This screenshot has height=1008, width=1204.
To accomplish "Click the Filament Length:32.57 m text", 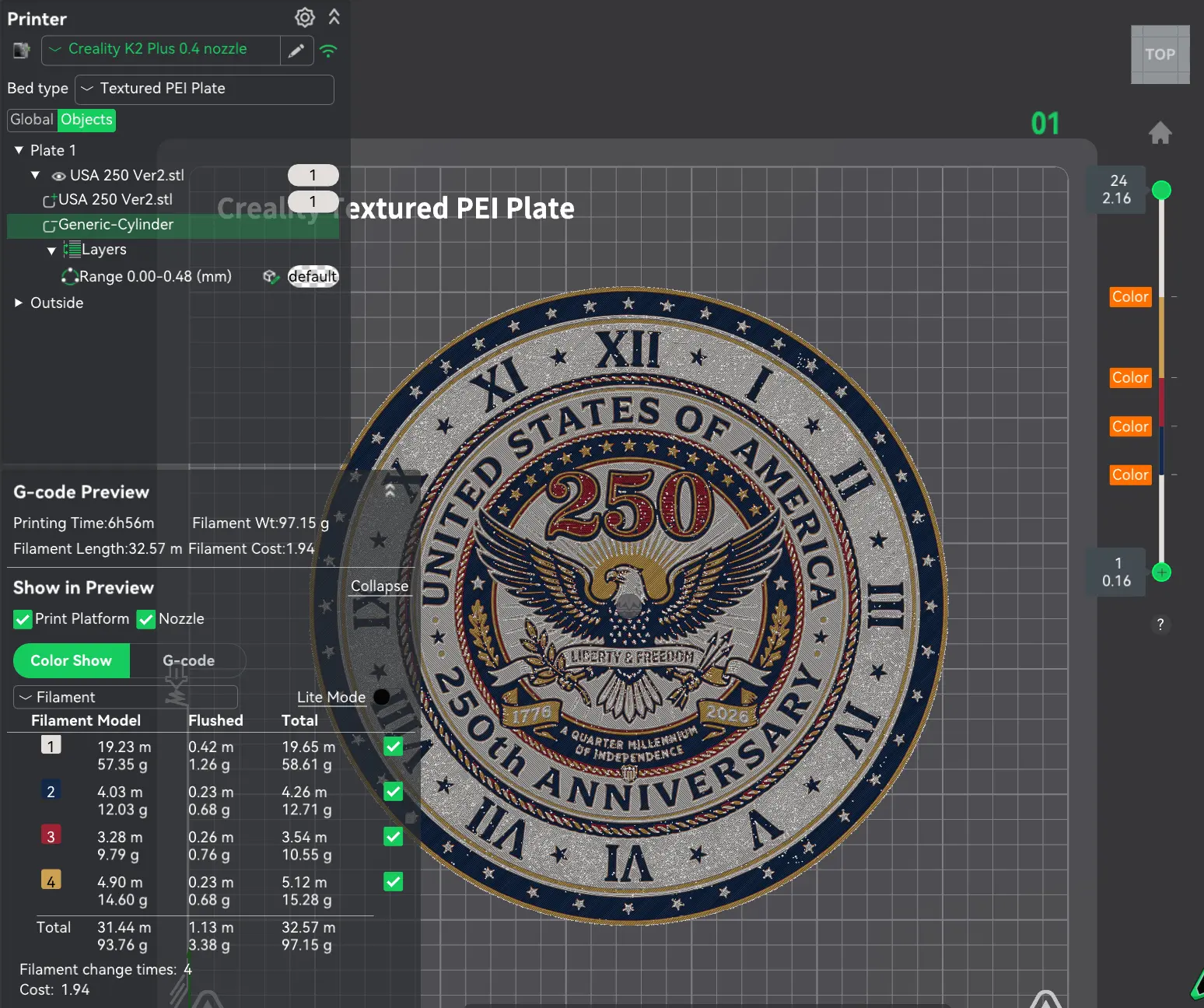I will tap(98, 549).
